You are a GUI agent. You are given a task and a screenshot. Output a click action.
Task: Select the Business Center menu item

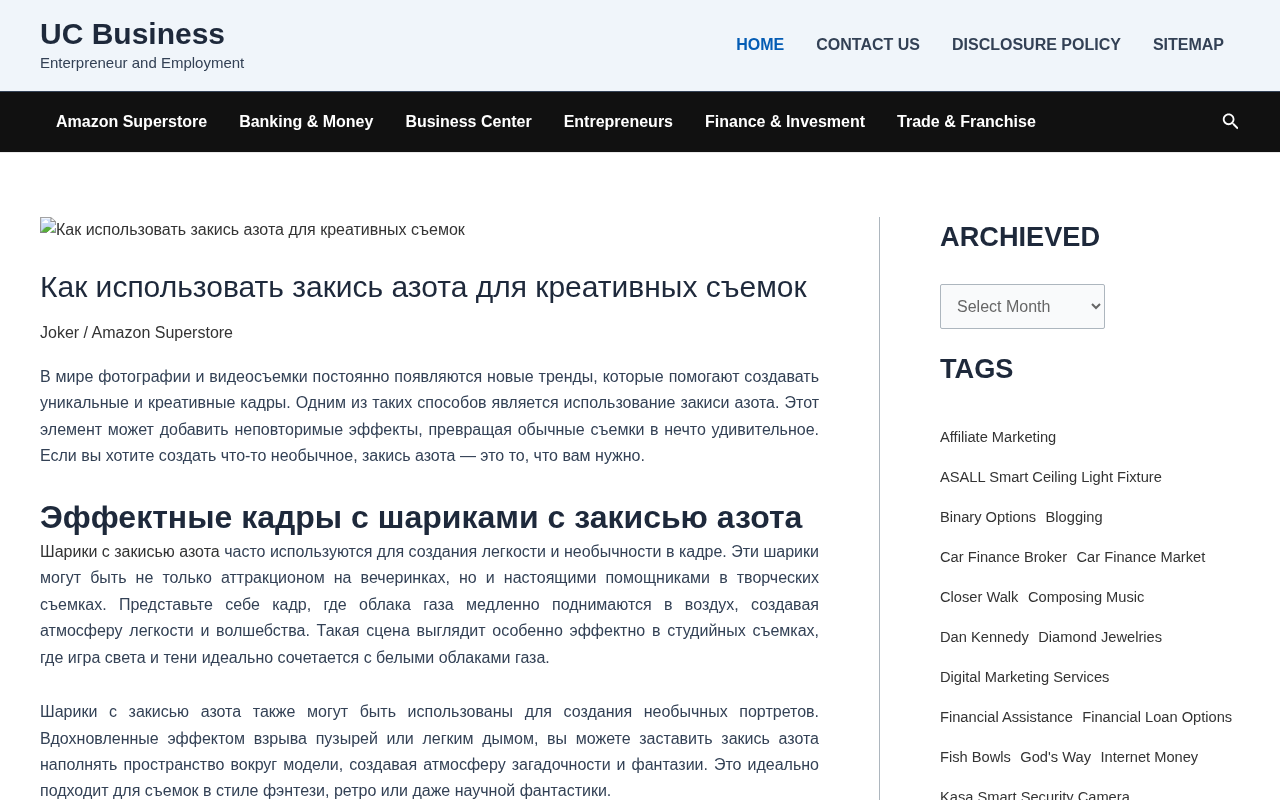pos(468,122)
